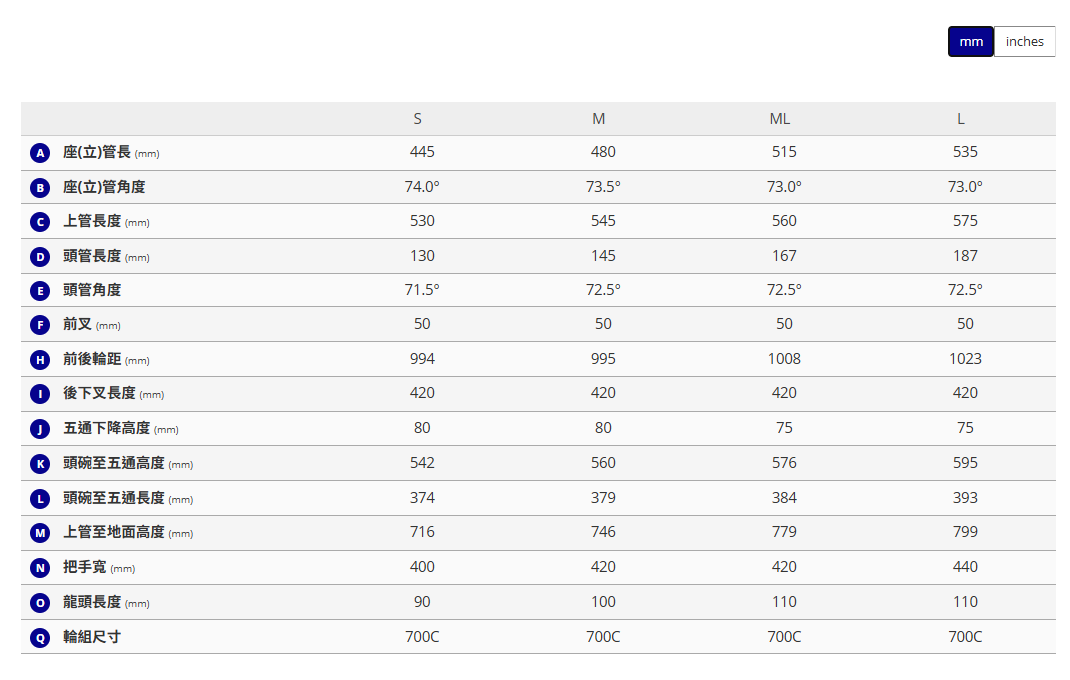
Task: Click the 龍頭長度 row label
Action: pyautogui.click(x=92, y=602)
